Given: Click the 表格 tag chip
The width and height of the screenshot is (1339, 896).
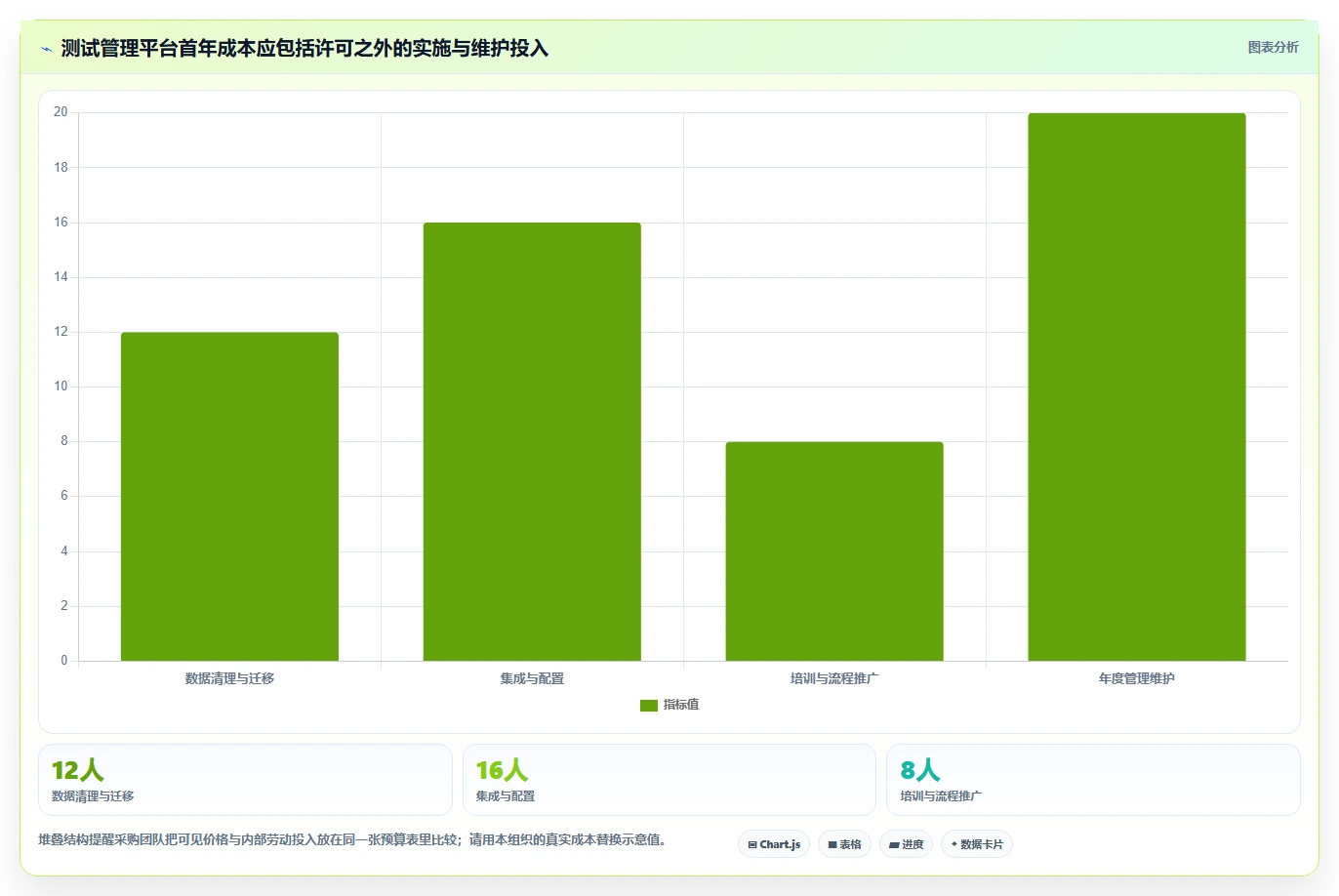Looking at the screenshot, I should tap(844, 844).
